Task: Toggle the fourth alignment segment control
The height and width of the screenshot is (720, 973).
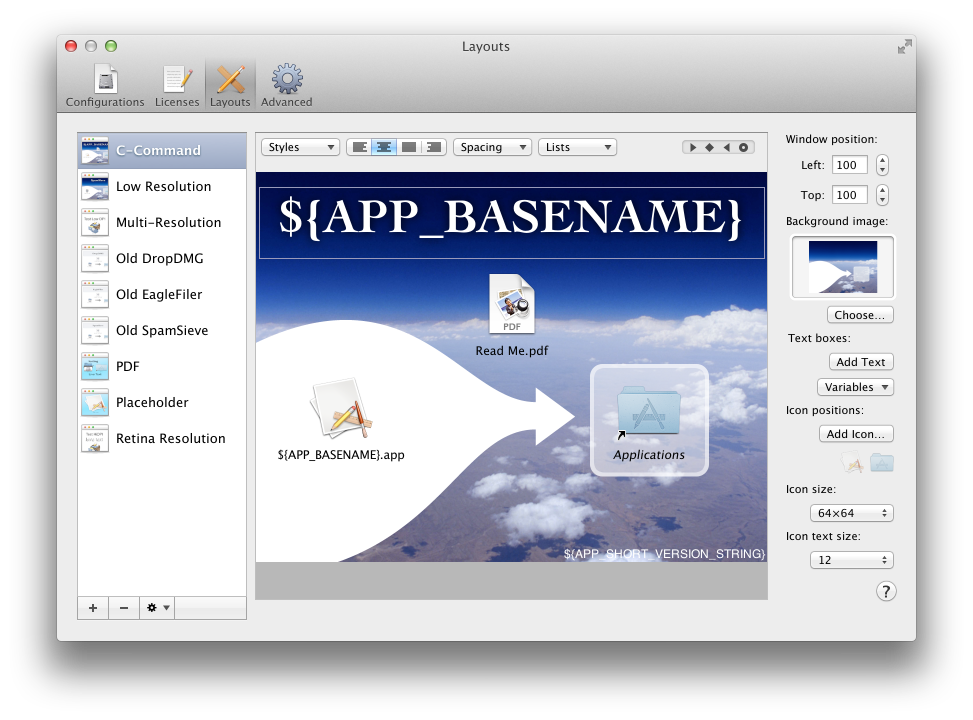Action: tap(433, 147)
